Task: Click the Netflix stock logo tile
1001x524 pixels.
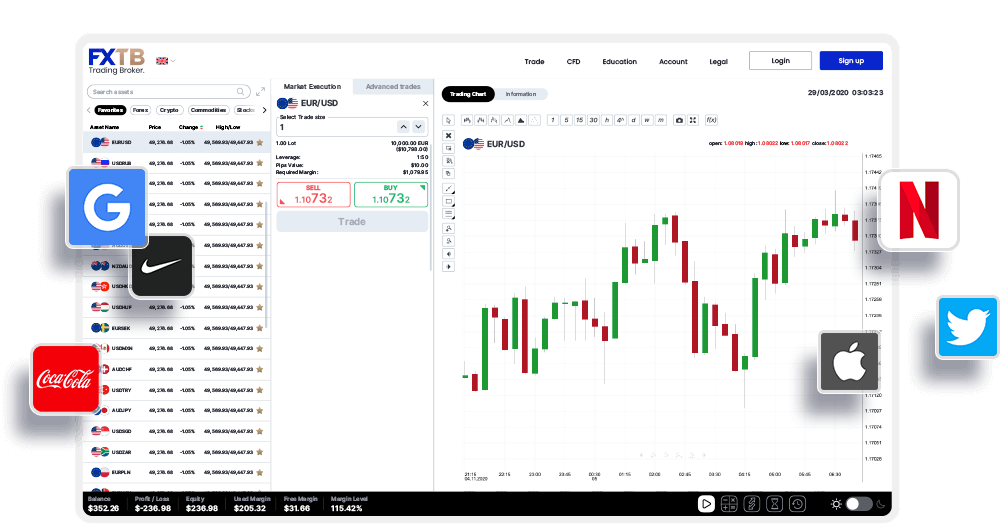Action: pos(919,210)
